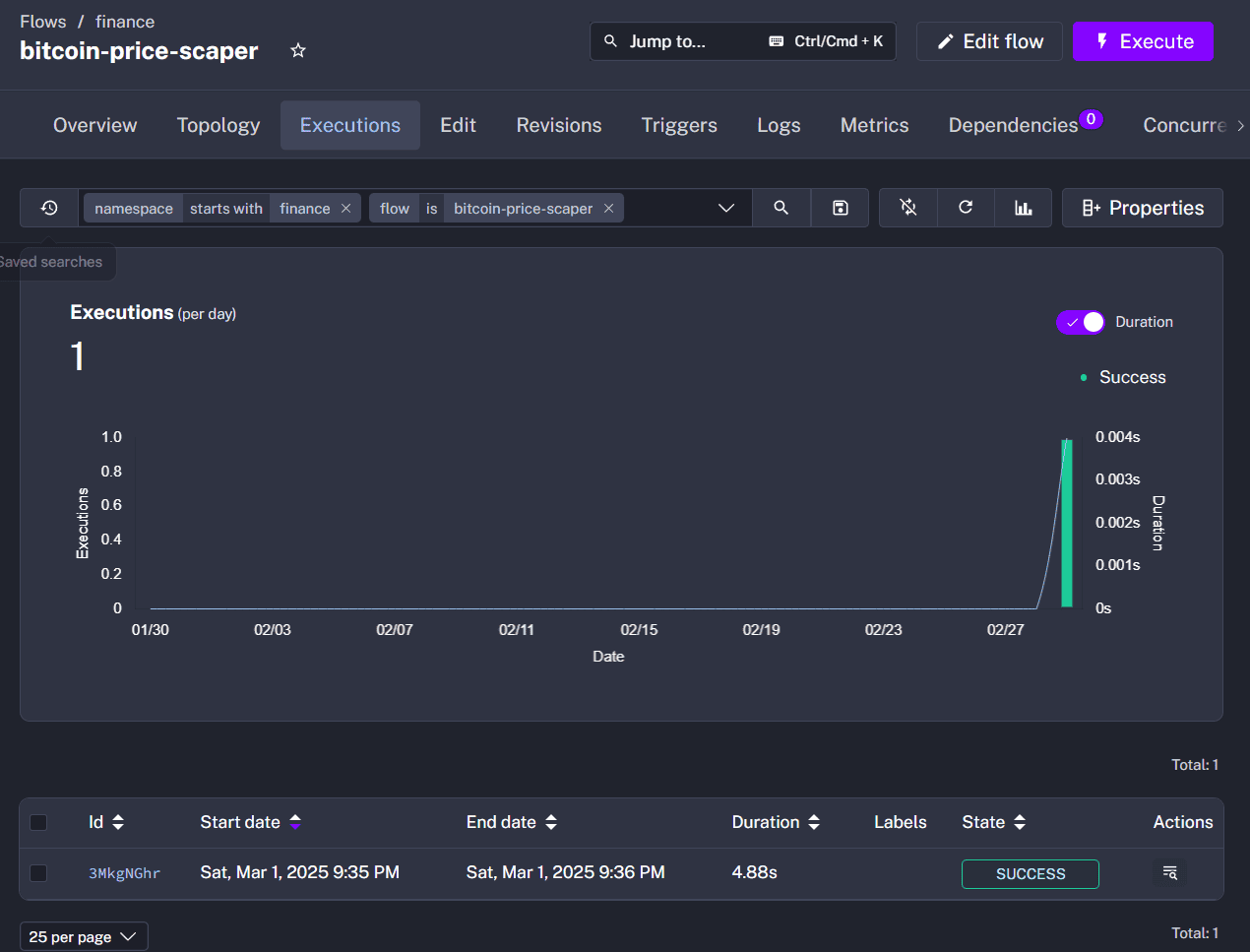Open the Properties column selector

pos(1142,208)
